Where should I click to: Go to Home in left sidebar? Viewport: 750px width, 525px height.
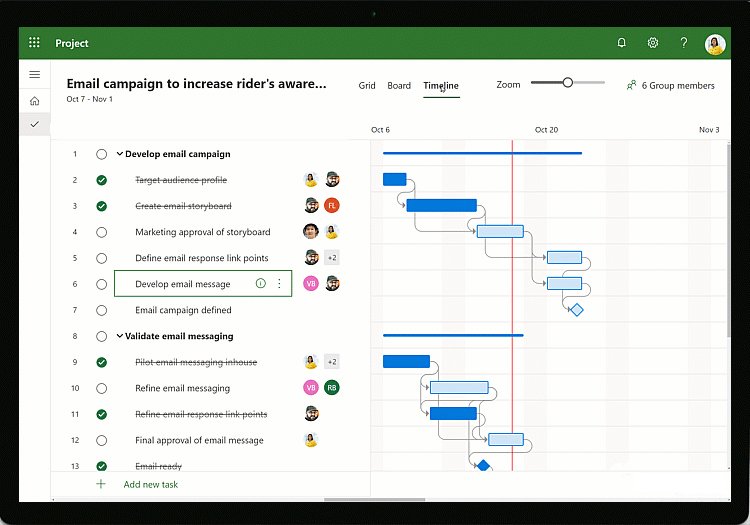[35, 100]
